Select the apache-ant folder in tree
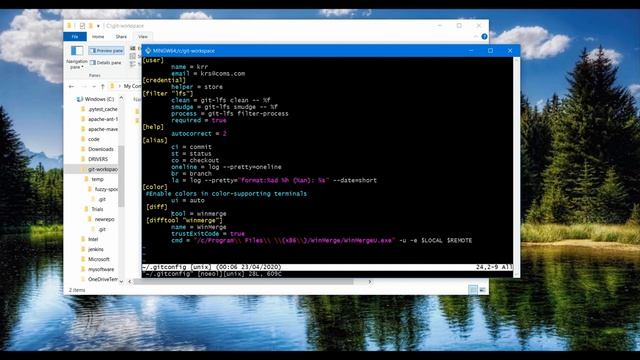This screenshot has width=640, height=360. (x=100, y=119)
